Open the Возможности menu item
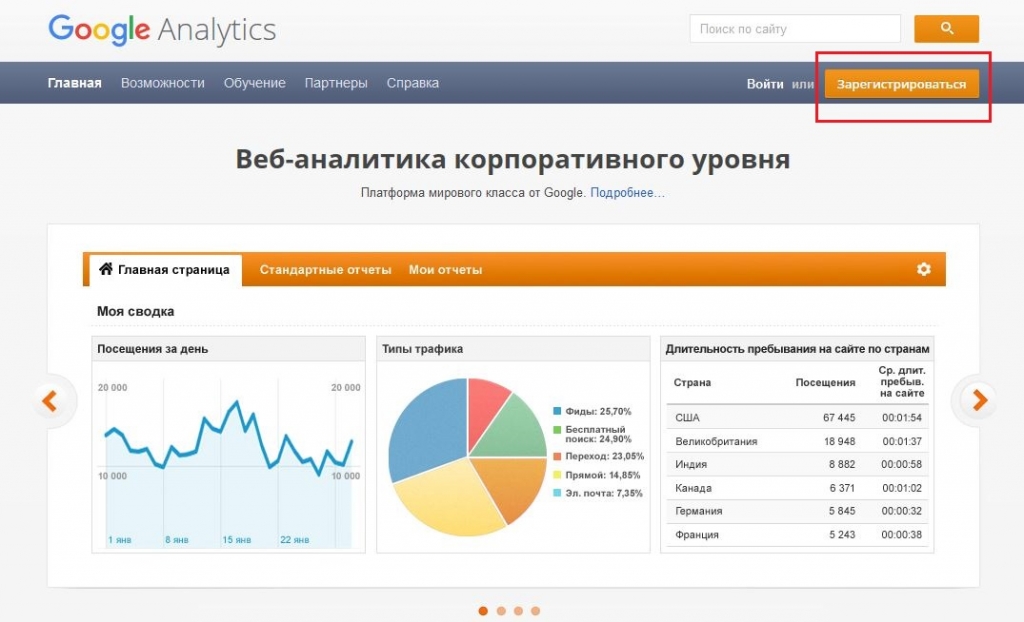1024x622 pixels. pyautogui.click(x=163, y=83)
